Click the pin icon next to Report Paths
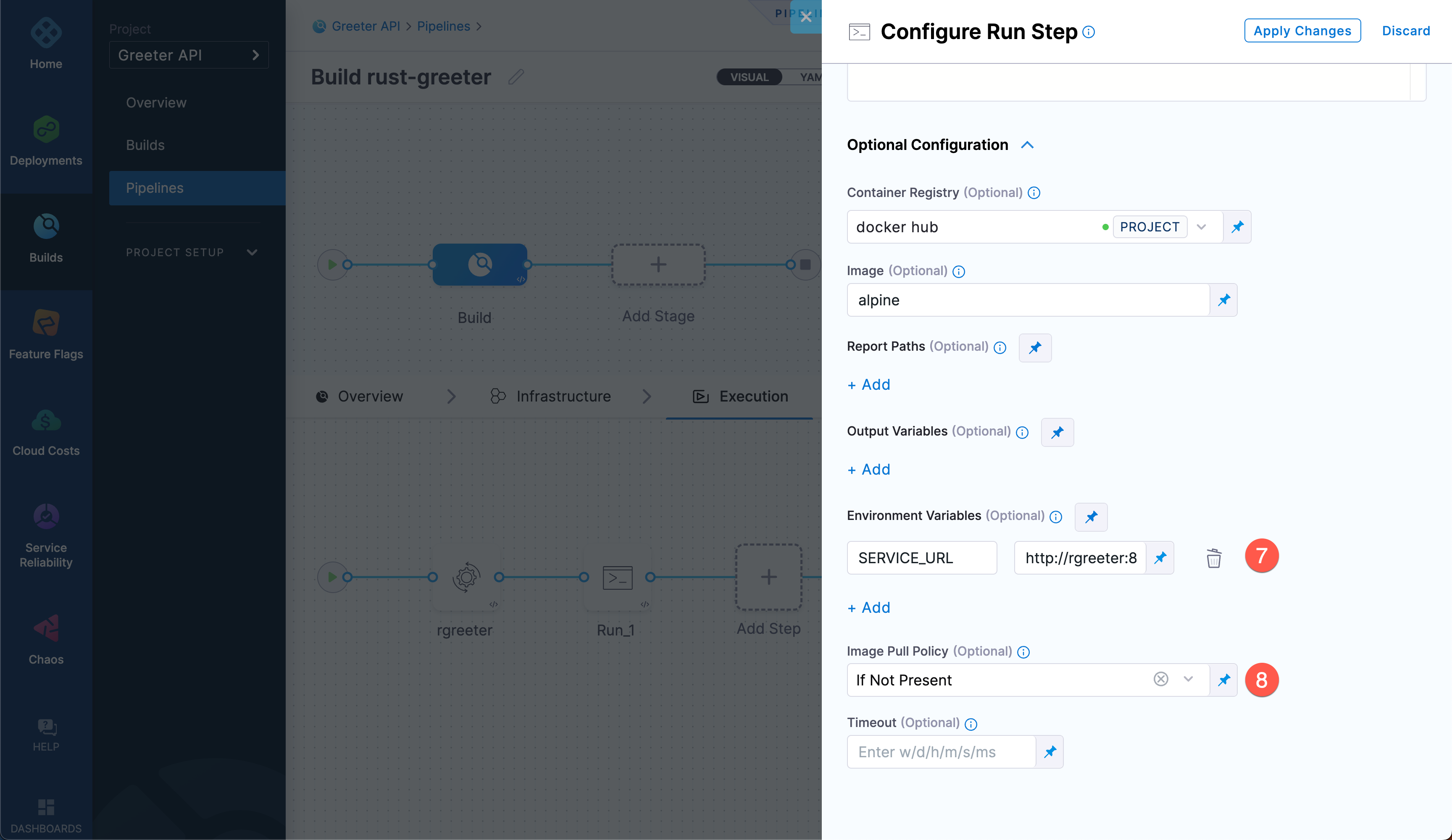This screenshot has height=840, width=1452. pos(1034,347)
